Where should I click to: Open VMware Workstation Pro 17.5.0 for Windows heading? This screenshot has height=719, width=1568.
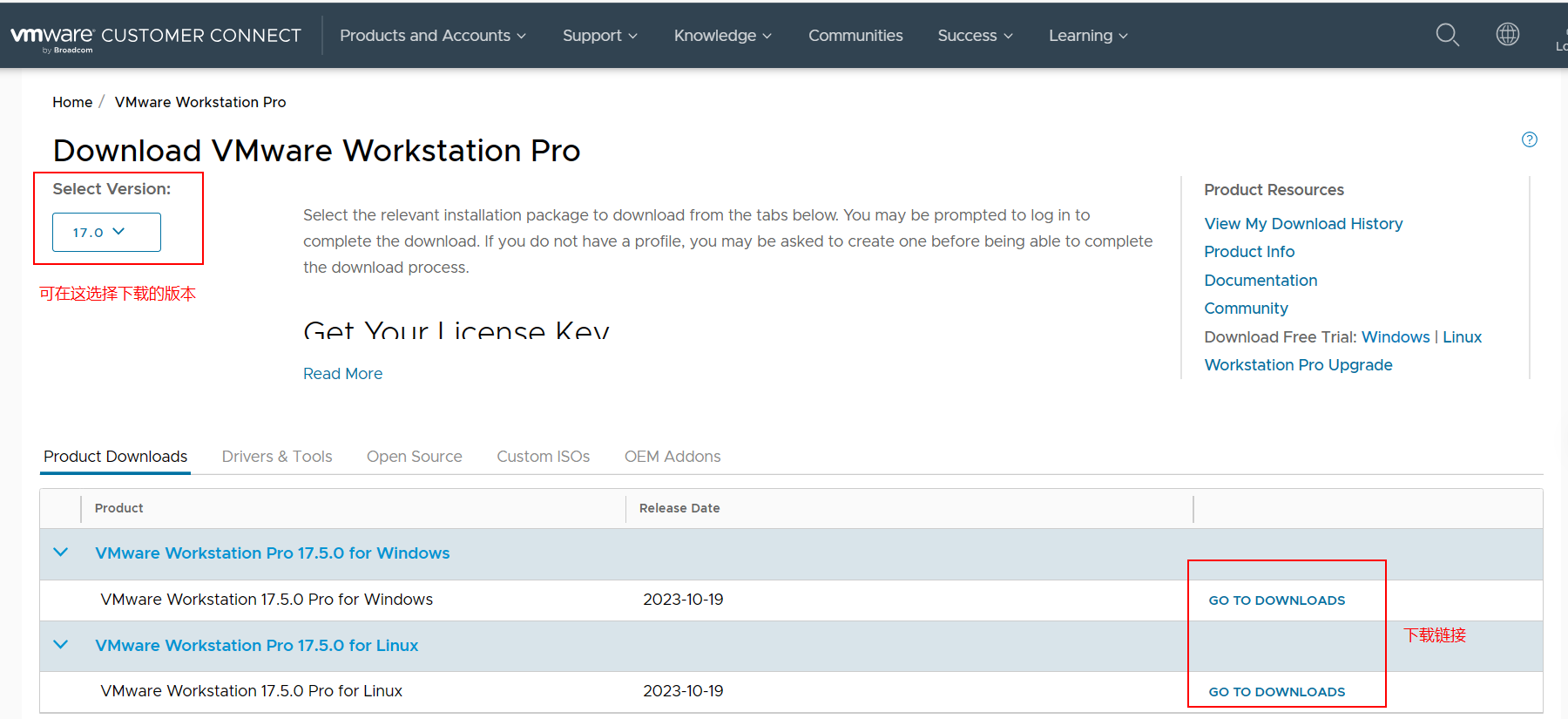pyautogui.click(x=273, y=553)
